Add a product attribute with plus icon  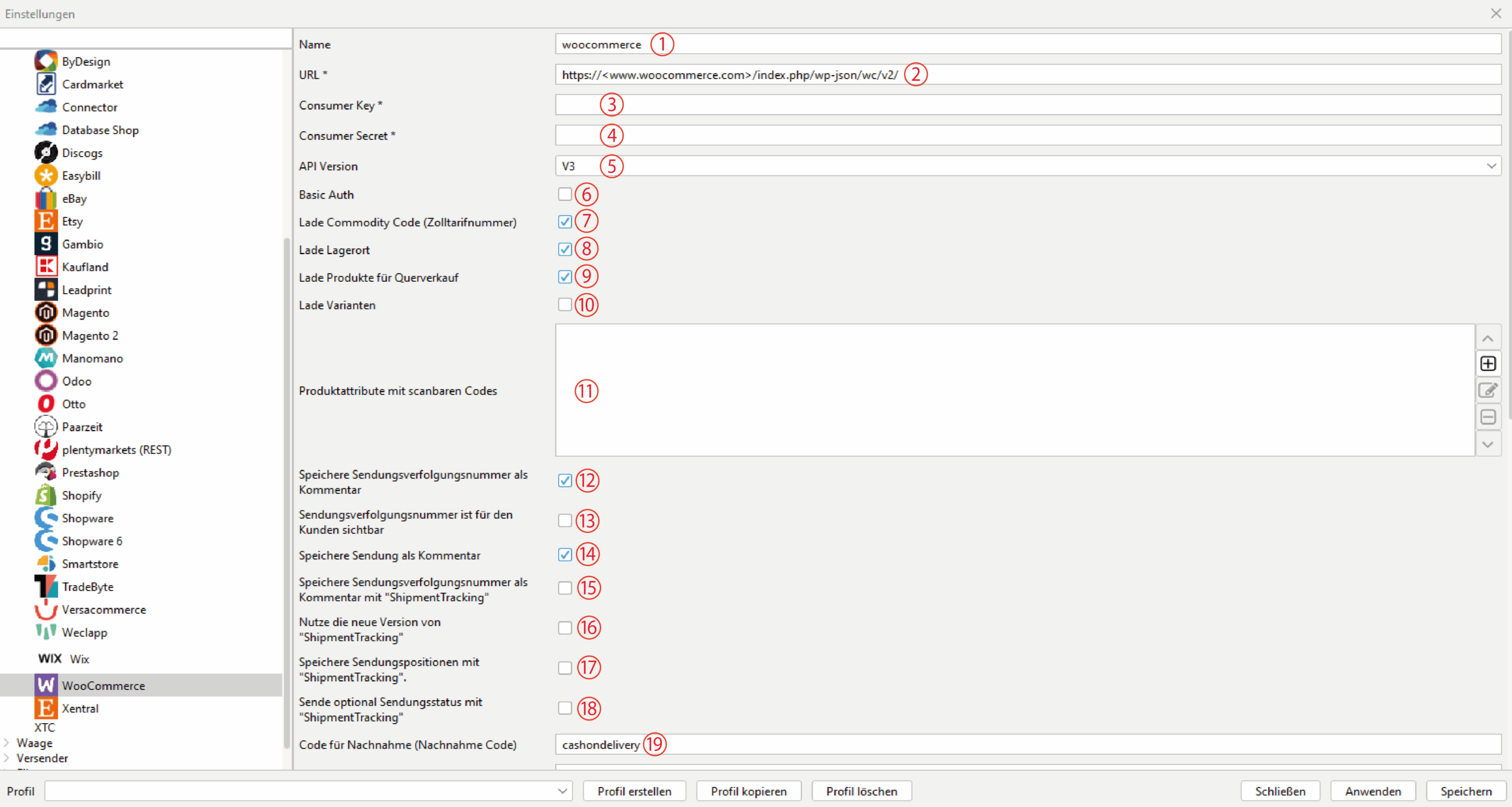click(1488, 363)
